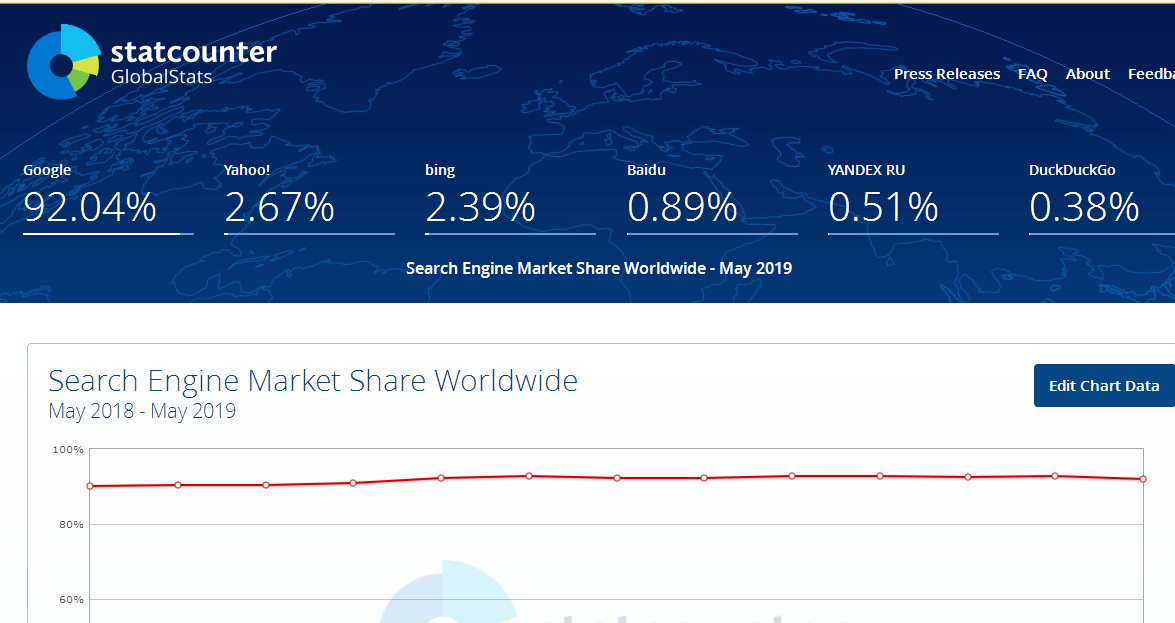Click the header caption ending in May 2019

click(598, 268)
